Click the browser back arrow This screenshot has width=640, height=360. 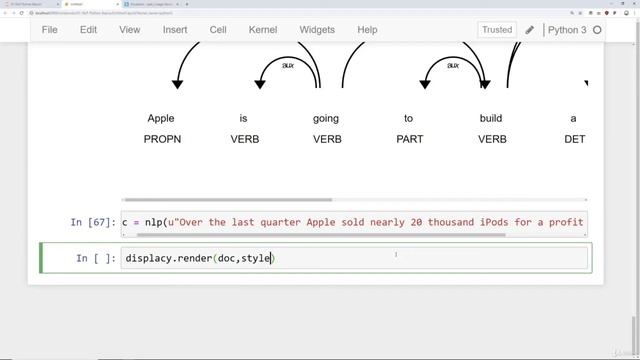pyautogui.click(x=5, y=13)
